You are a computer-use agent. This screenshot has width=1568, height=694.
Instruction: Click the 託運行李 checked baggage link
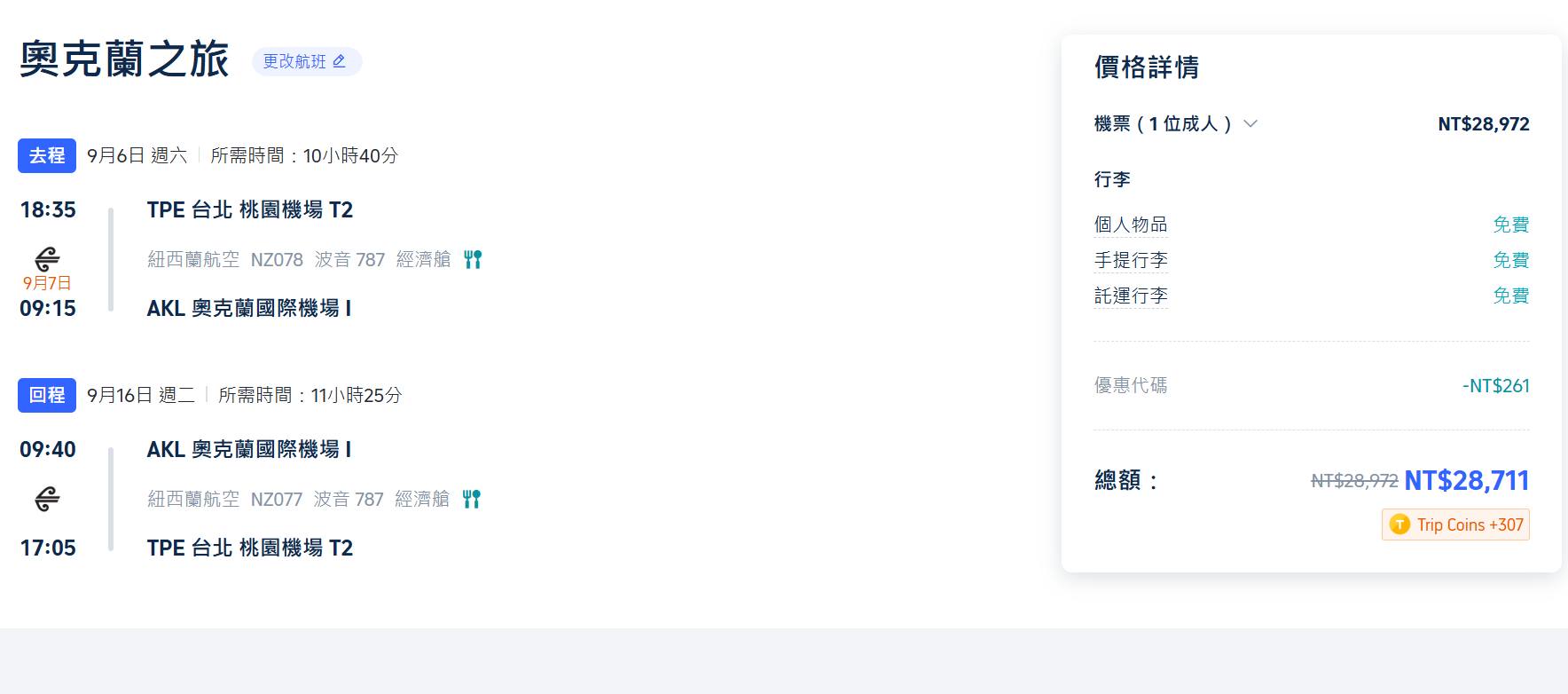[1130, 296]
